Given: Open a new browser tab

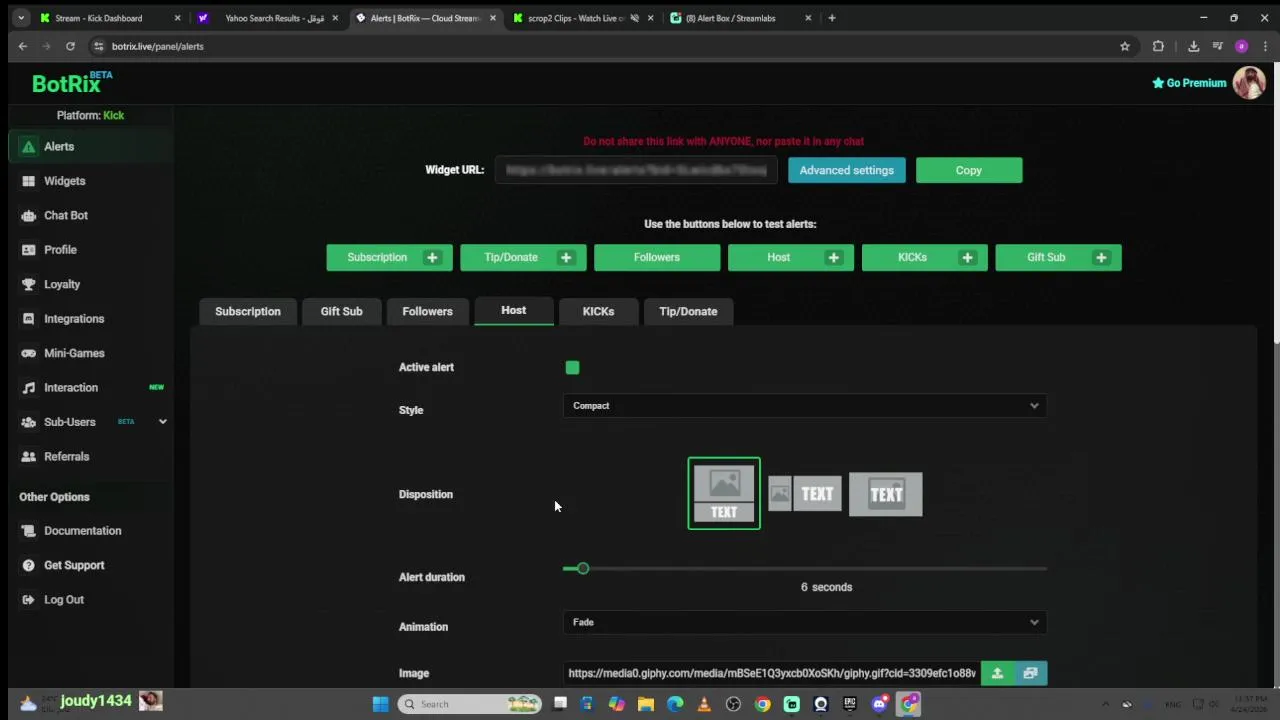Looking at the screenshot, I should coord(831,18).
